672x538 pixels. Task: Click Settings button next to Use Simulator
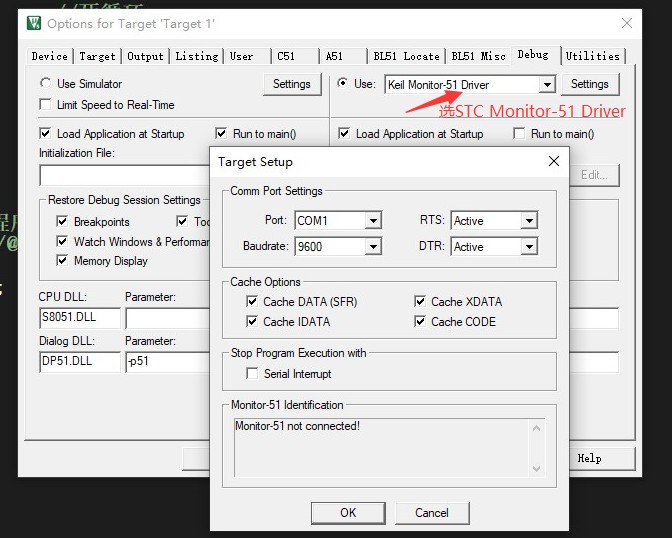pyautogui.click(x=292, y=84)
